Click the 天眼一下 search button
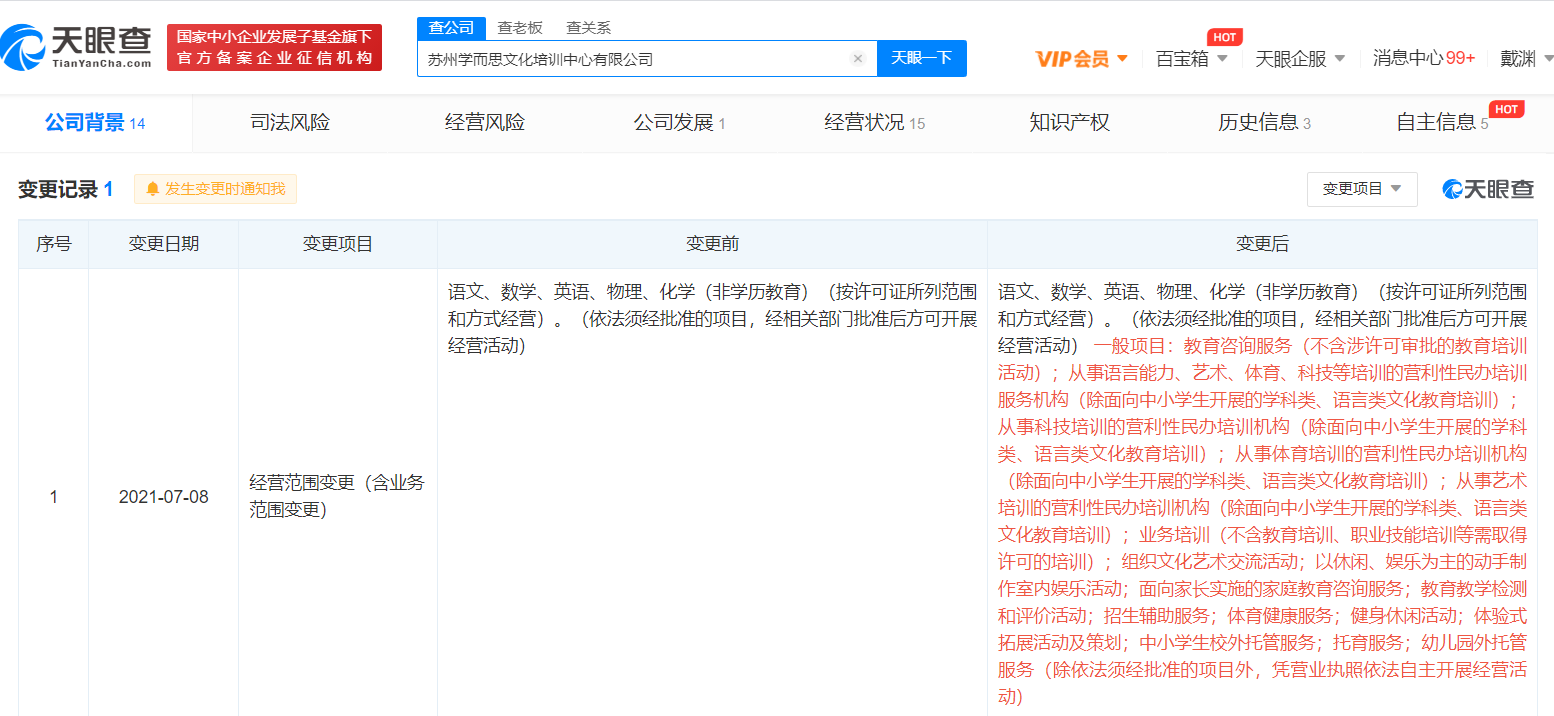The height and width of the screenshot is (716, 1554). point(921,59)
